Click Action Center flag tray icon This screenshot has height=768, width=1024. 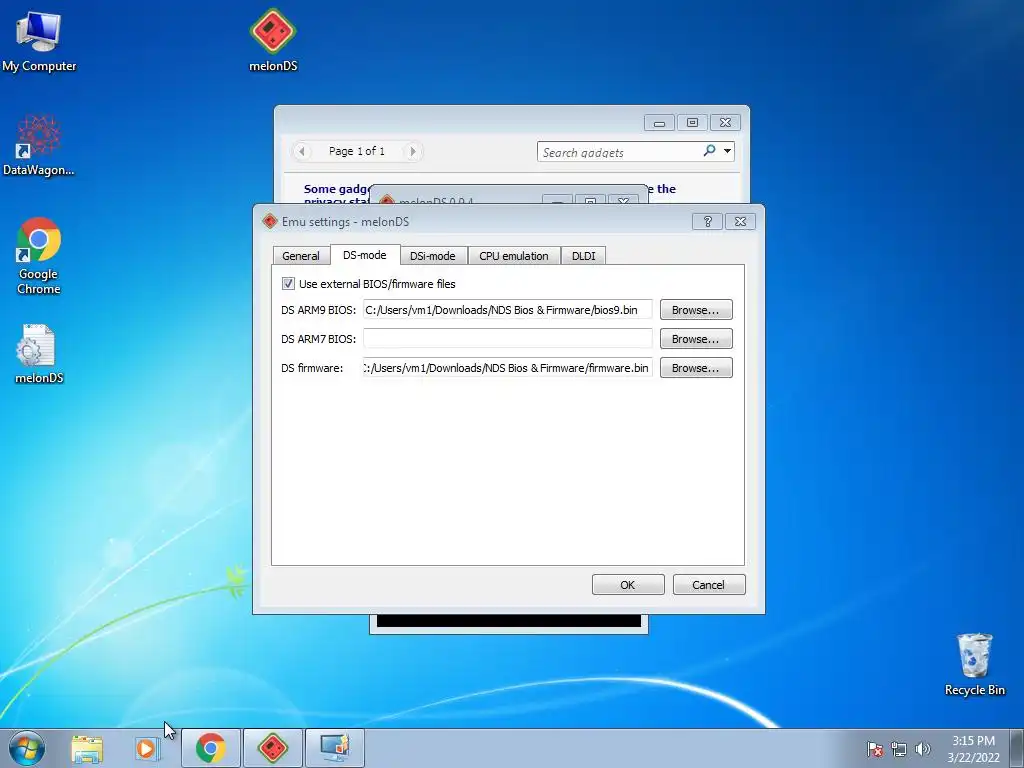(x=875, y=749)
